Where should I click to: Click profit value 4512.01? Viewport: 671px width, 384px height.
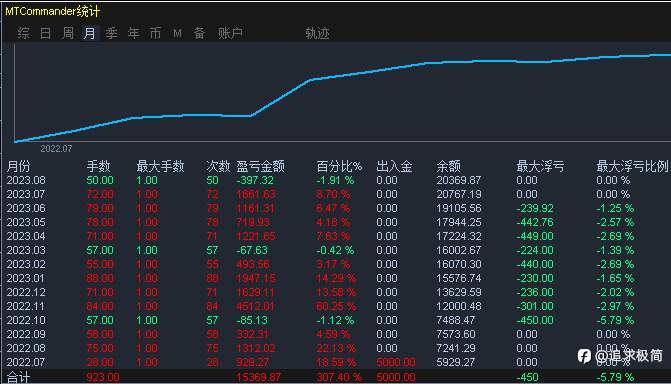point(255,306)
